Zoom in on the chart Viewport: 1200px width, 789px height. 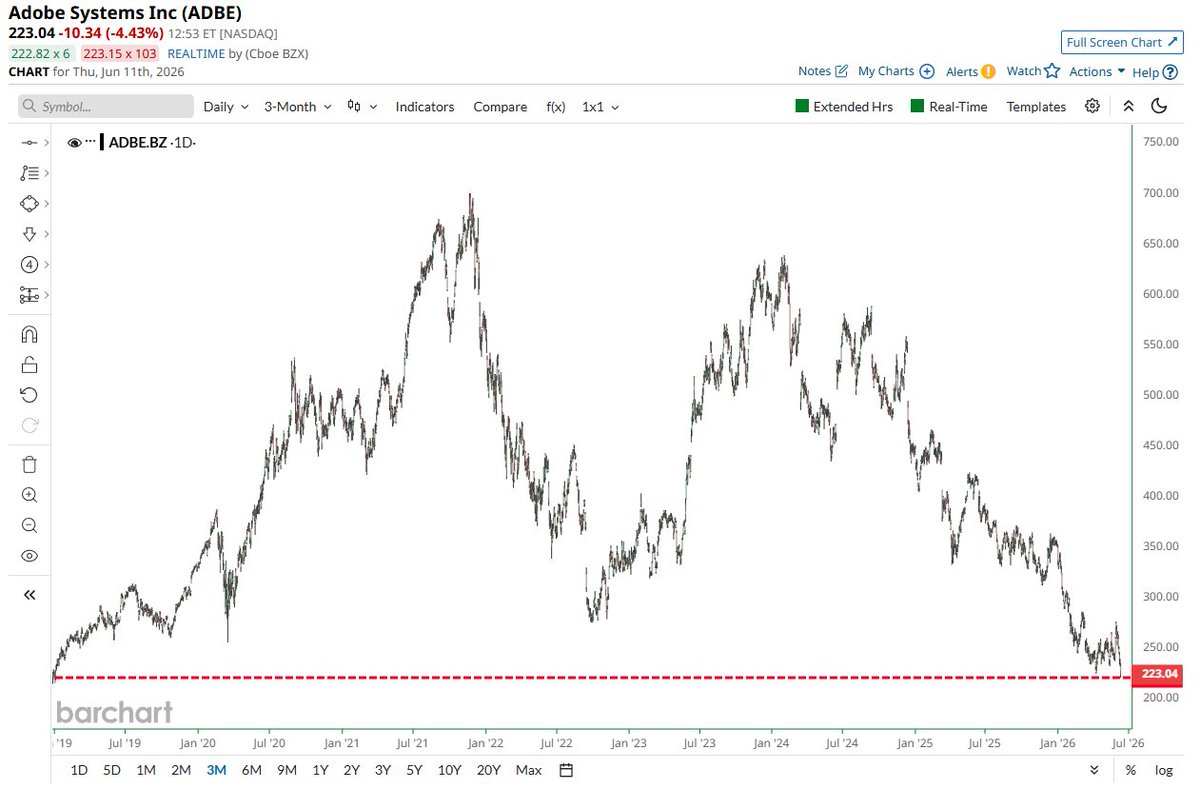pos(29,495)
